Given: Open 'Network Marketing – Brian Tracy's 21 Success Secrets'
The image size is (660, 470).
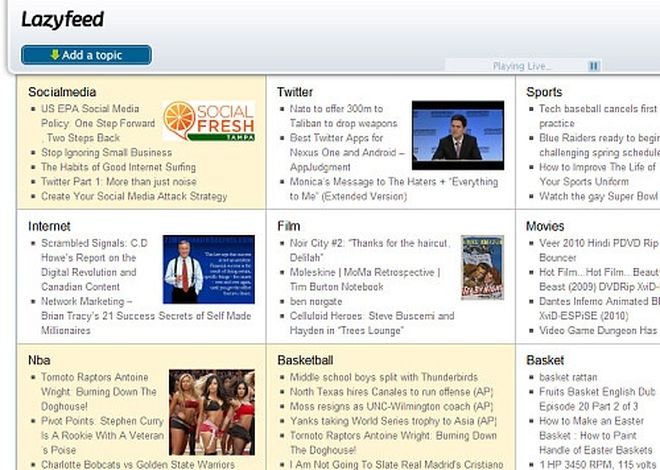Looking at the screenshot, I should tap(146, 316).
